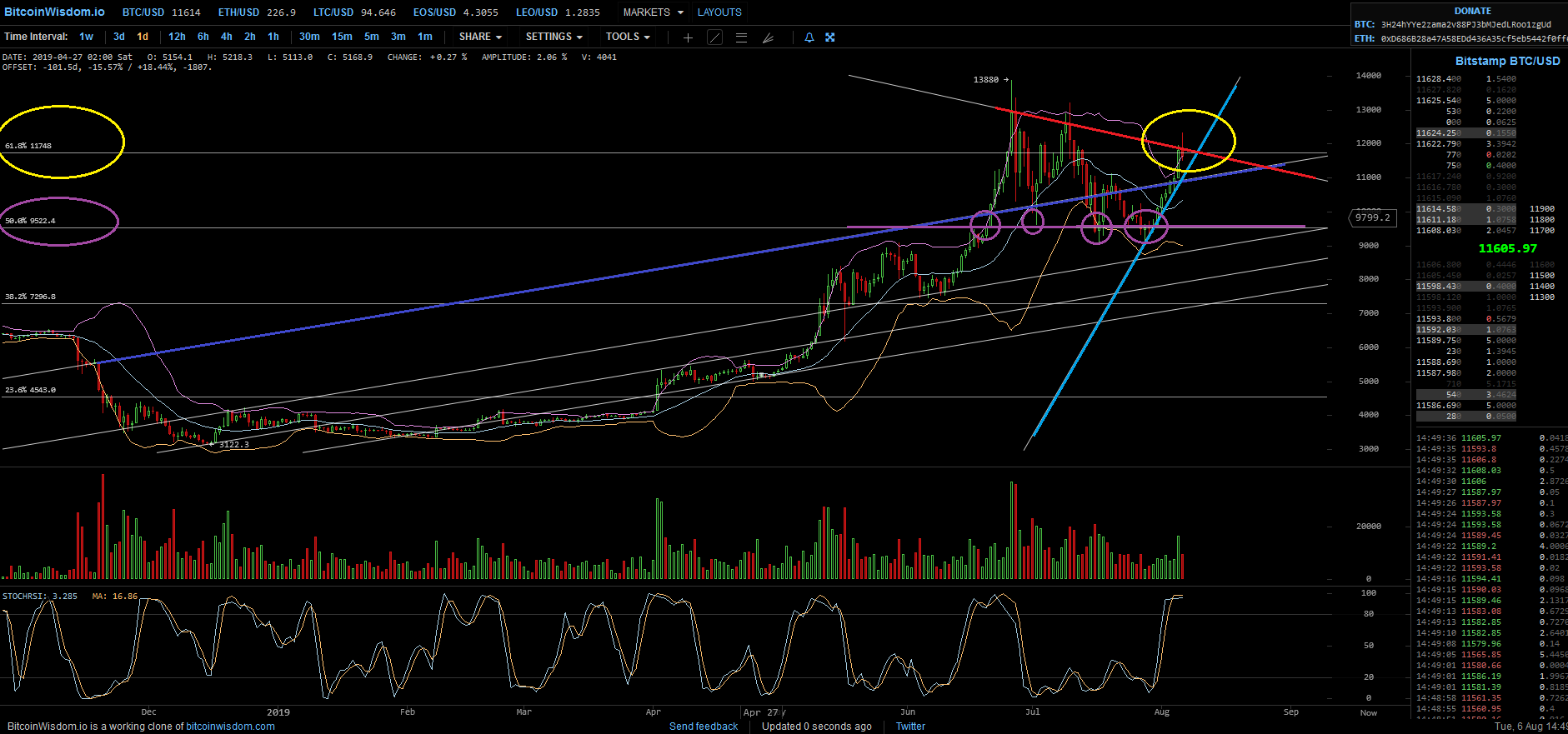Expand the TOOLS dropdown menu

(x=628, y=37)
